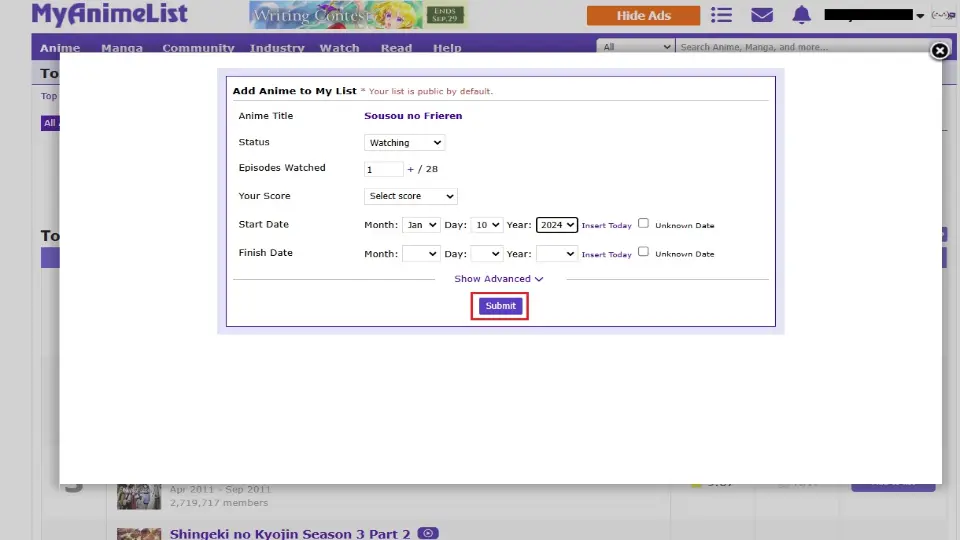This screenshot has width=960, height=540.
Task: Expand the Show Advanced section
Action: 498,279
